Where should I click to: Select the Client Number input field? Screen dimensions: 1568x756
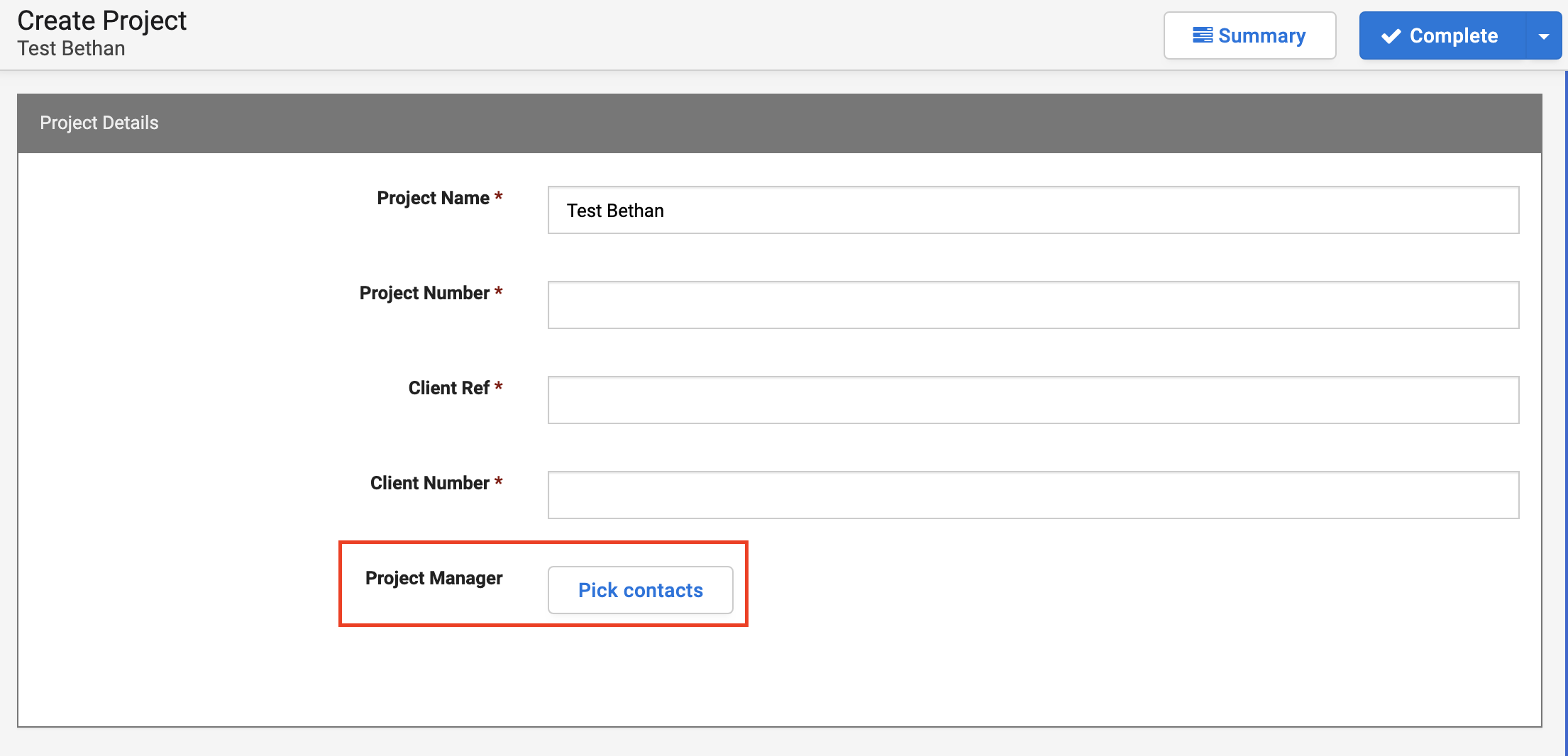tap(1033, 495)
